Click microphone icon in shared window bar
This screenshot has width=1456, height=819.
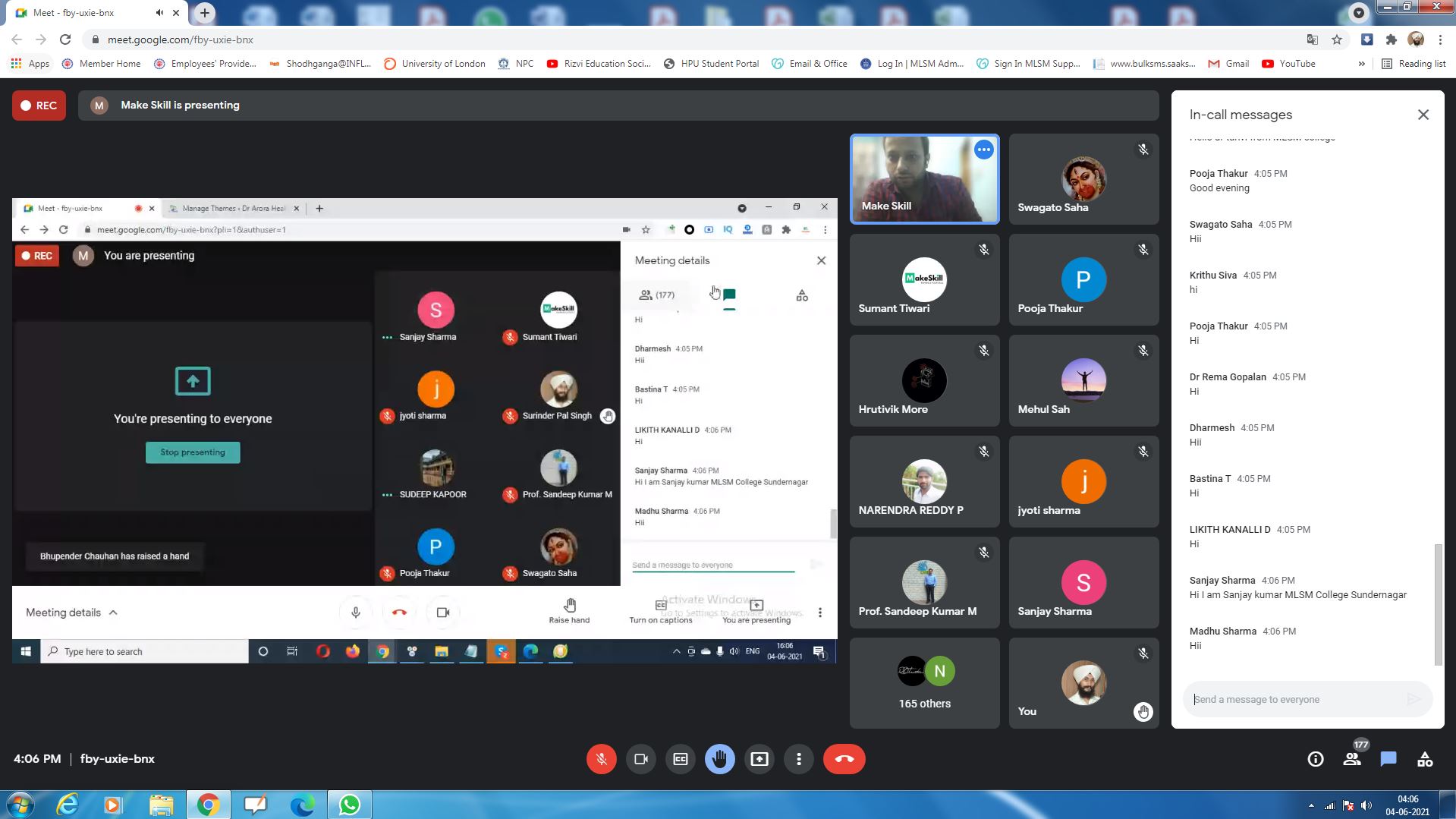[x=355, y=613]
